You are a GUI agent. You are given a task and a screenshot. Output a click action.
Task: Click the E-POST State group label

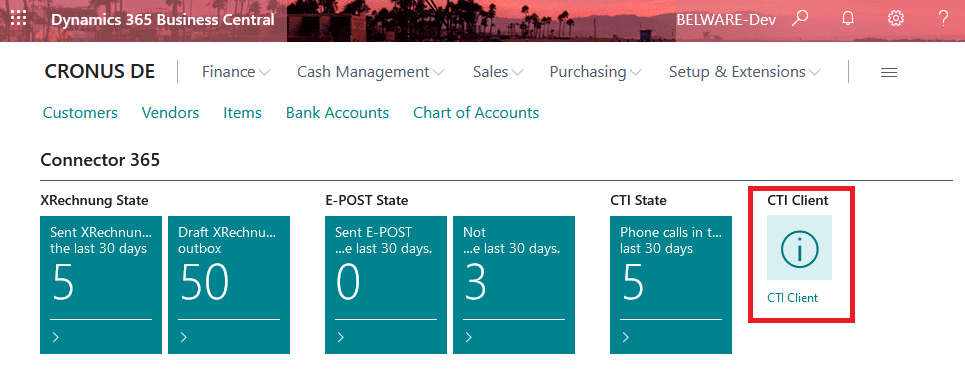(x=367, y=201)
